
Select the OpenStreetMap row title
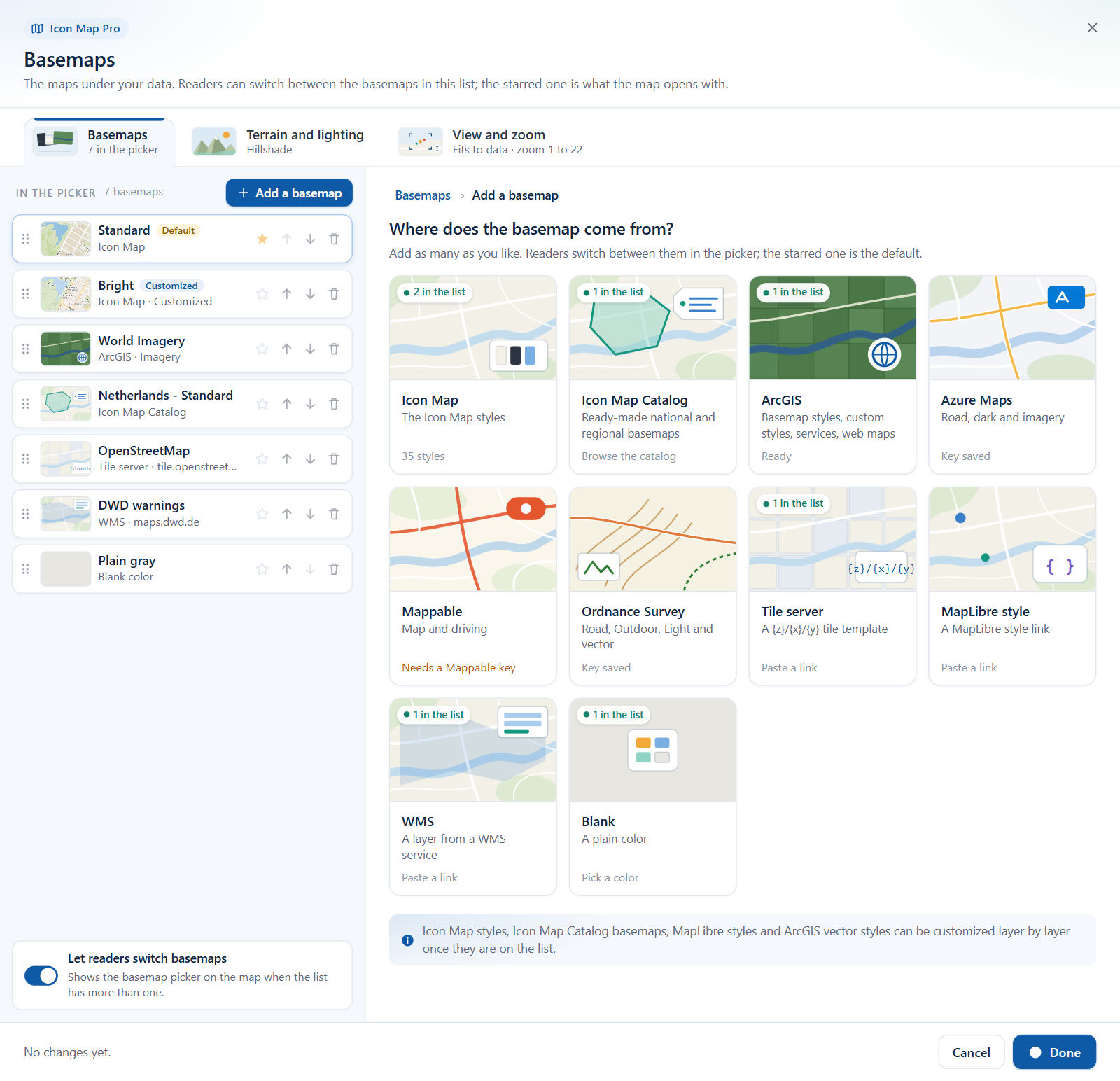click(x=144, y=451)
